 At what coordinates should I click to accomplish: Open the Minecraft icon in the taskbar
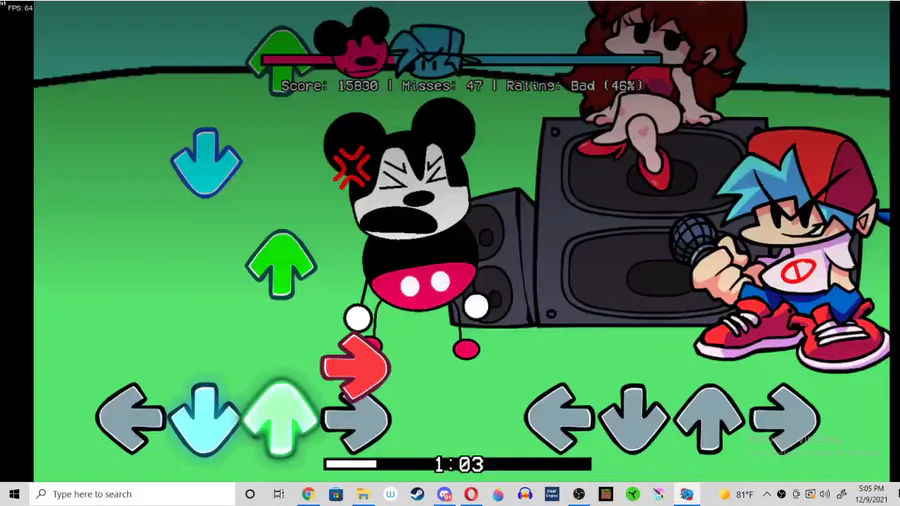pos(606,494)
